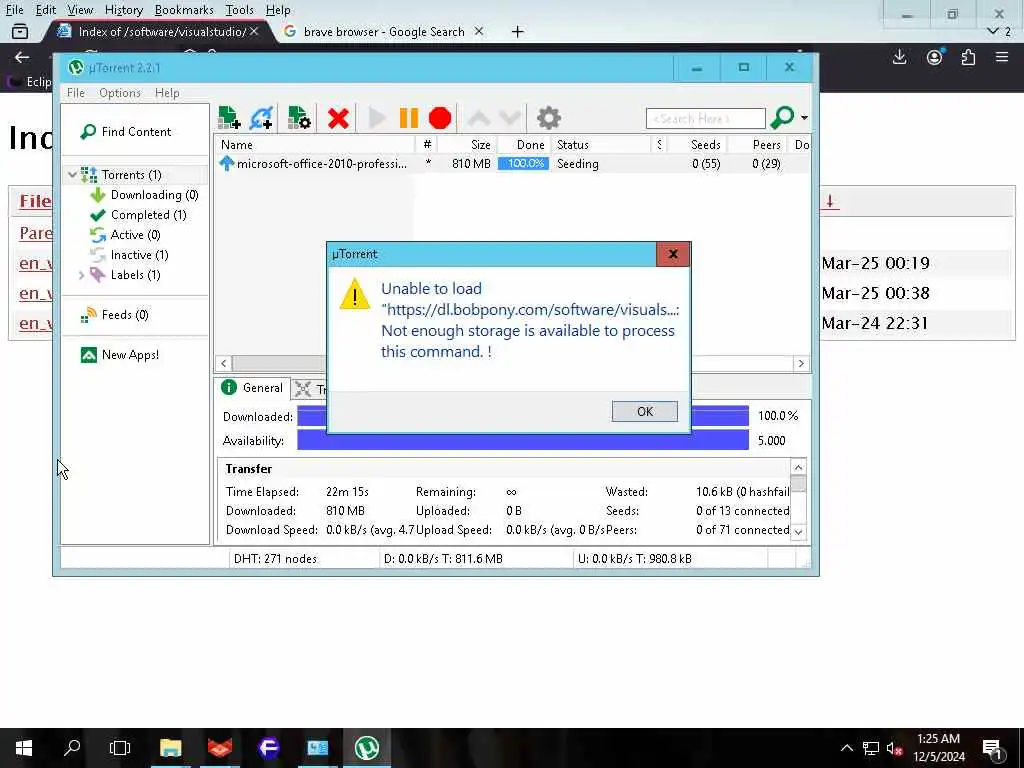Click the uTorrent taskbar icon

tap(366, 748)
